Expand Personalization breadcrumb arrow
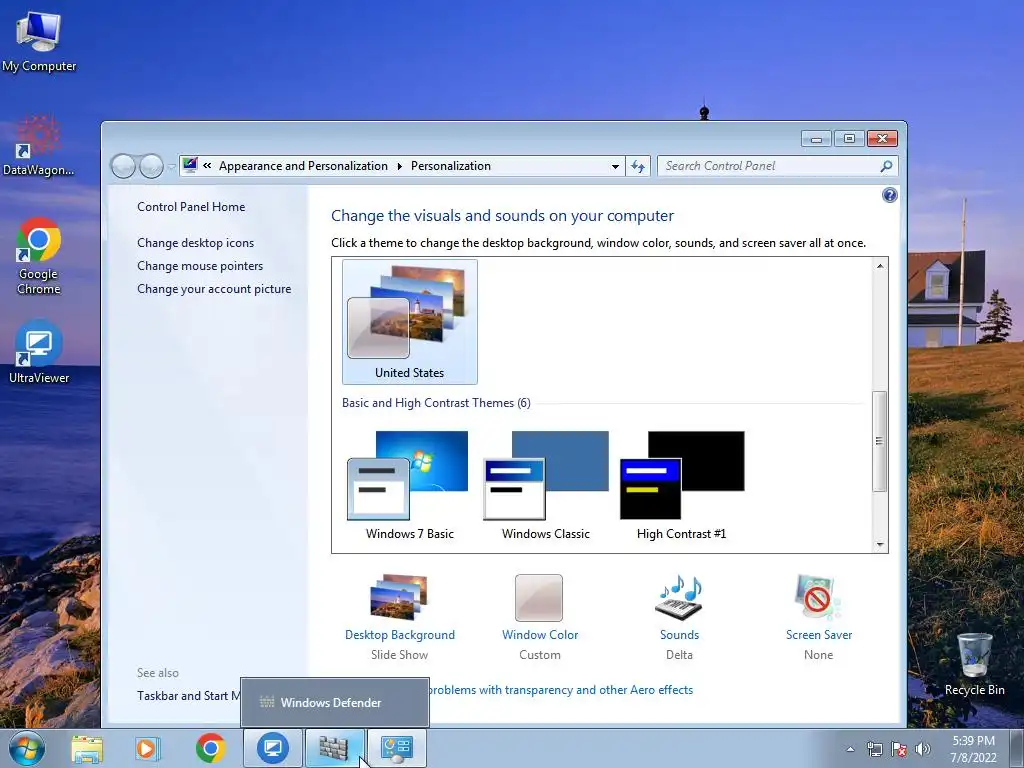Screen dimensions: 1024x768 tap(400, 167)
